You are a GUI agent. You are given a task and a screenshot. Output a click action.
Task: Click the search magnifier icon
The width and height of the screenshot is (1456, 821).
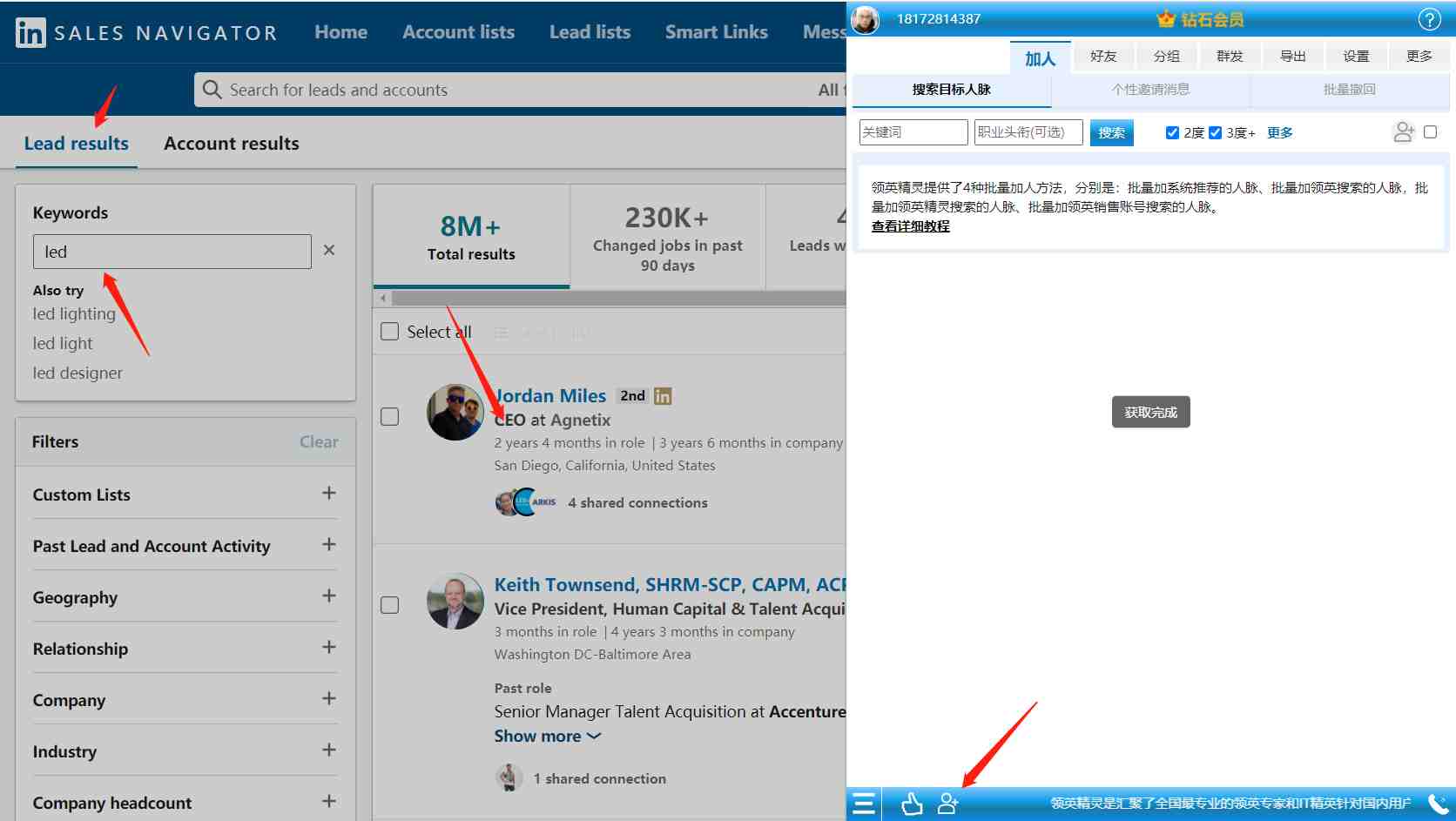pyautogui.click(x=212, y=90)
